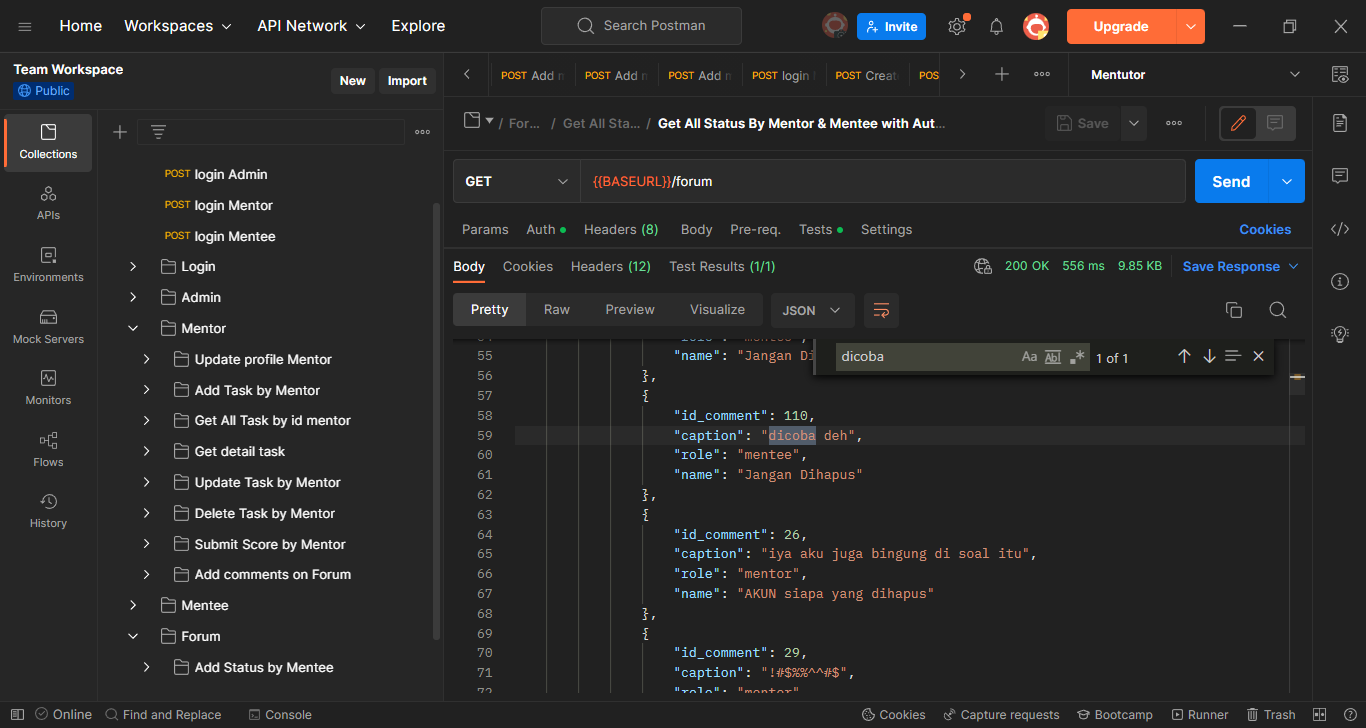Image resolution: width=1366 pixels, height=728 pixels.
Task: Open the History sidebar panel
Action: point(48,510)
